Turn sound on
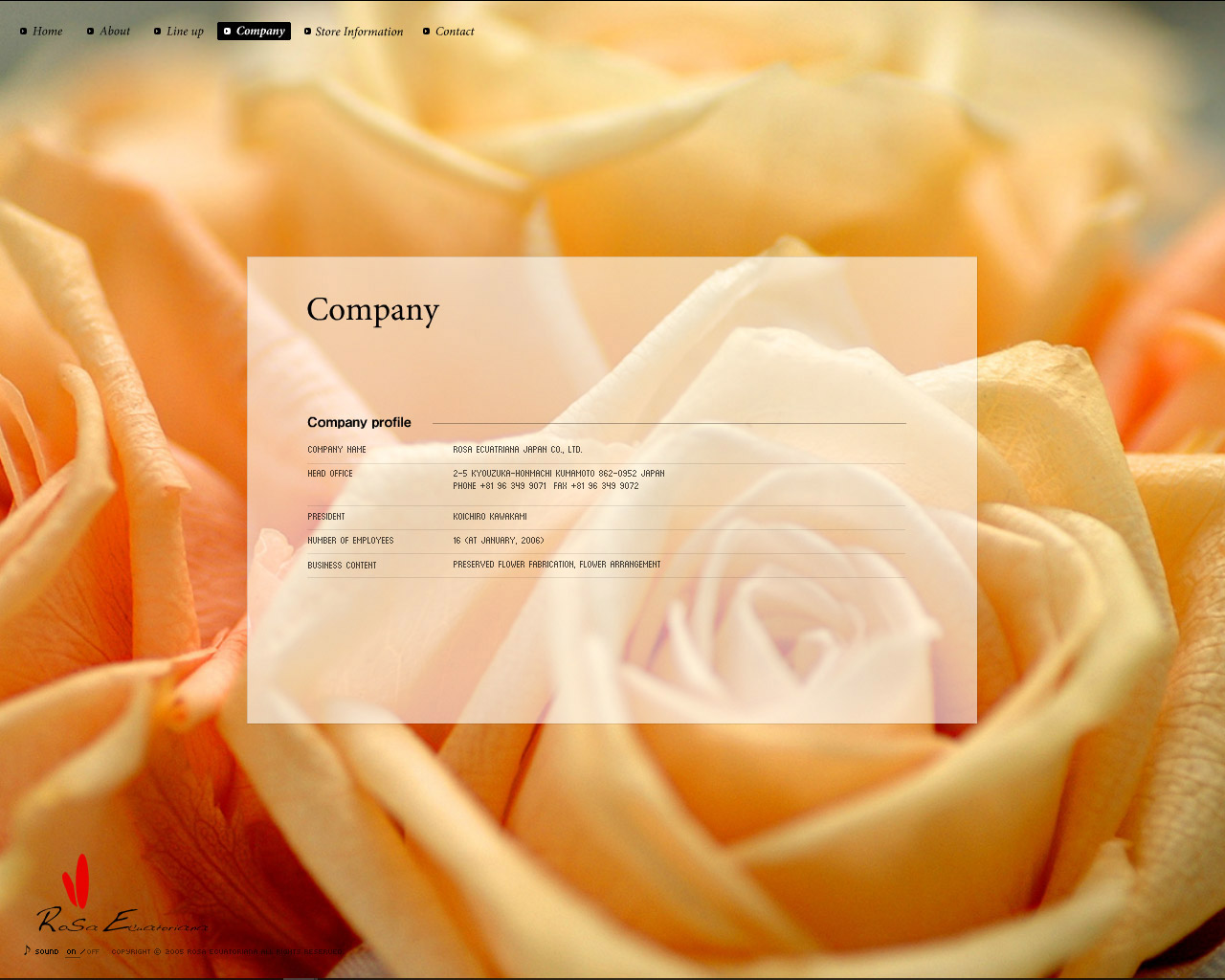This screenshot has height=980, width=1225. coord(71,952)
